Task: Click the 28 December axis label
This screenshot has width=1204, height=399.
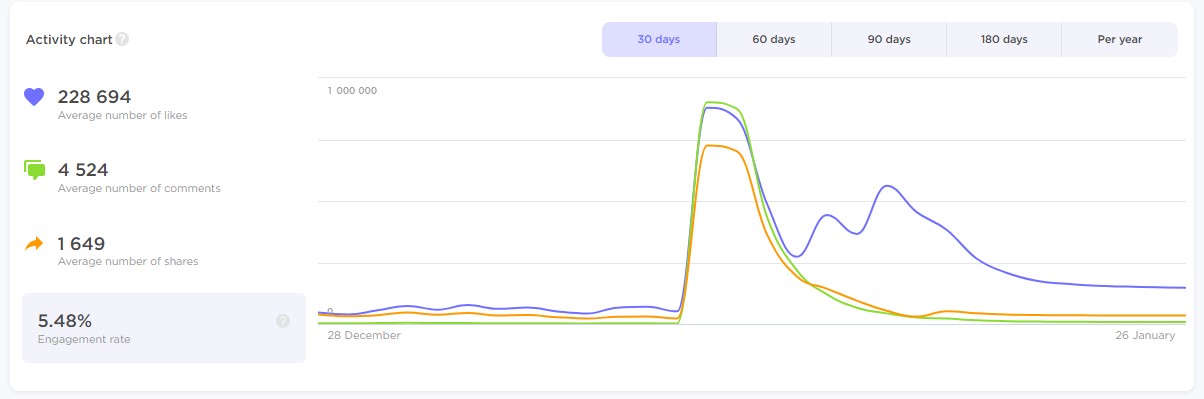Action: click(x=364, y=336)
